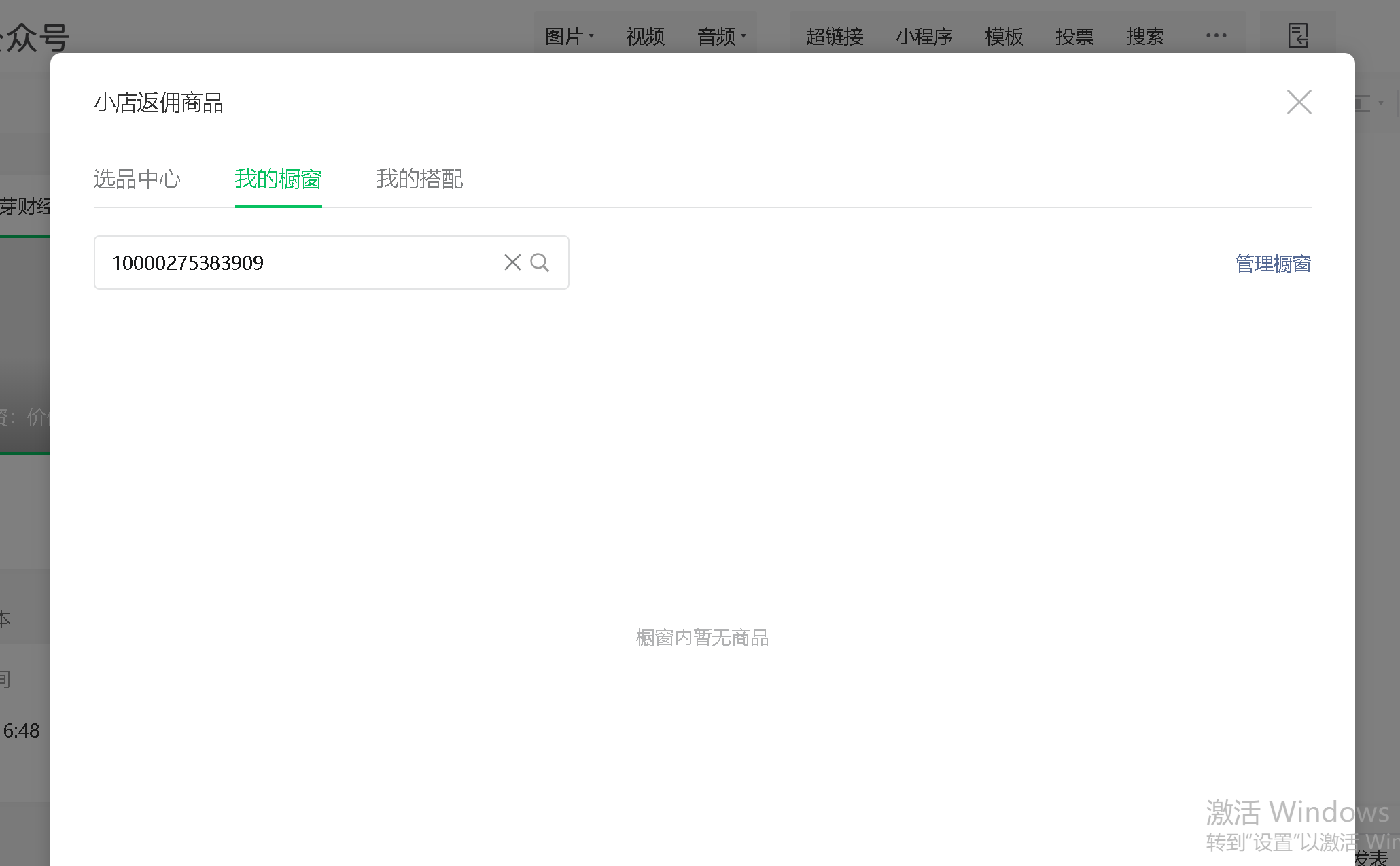Expand the alignment dropdown arrow at right edge
The width and height of the screenshot is (1400, 866).
[1380, 103]
